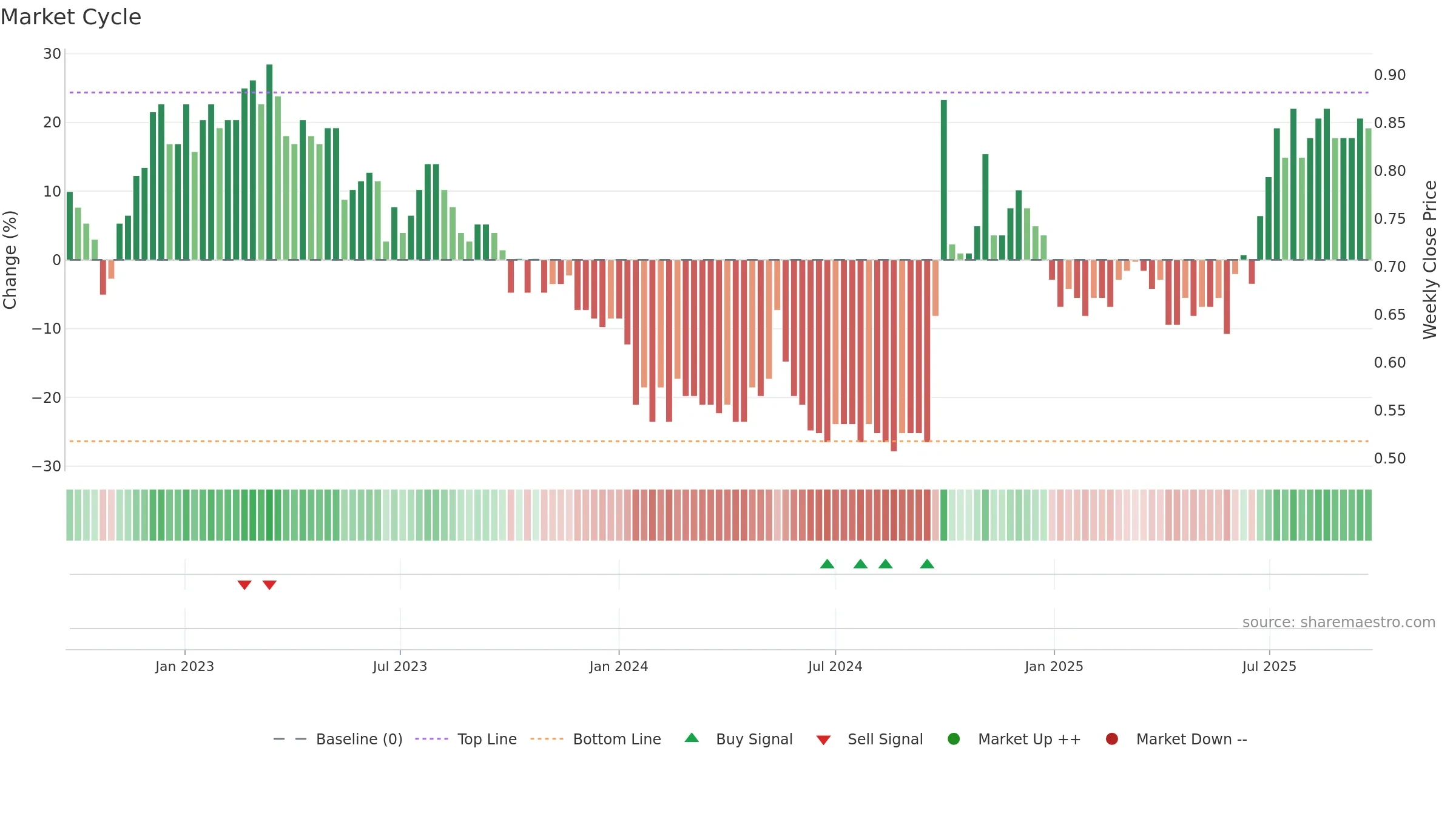
Task: Click the Jul 2025 axis label
Action: point(1269,666)
